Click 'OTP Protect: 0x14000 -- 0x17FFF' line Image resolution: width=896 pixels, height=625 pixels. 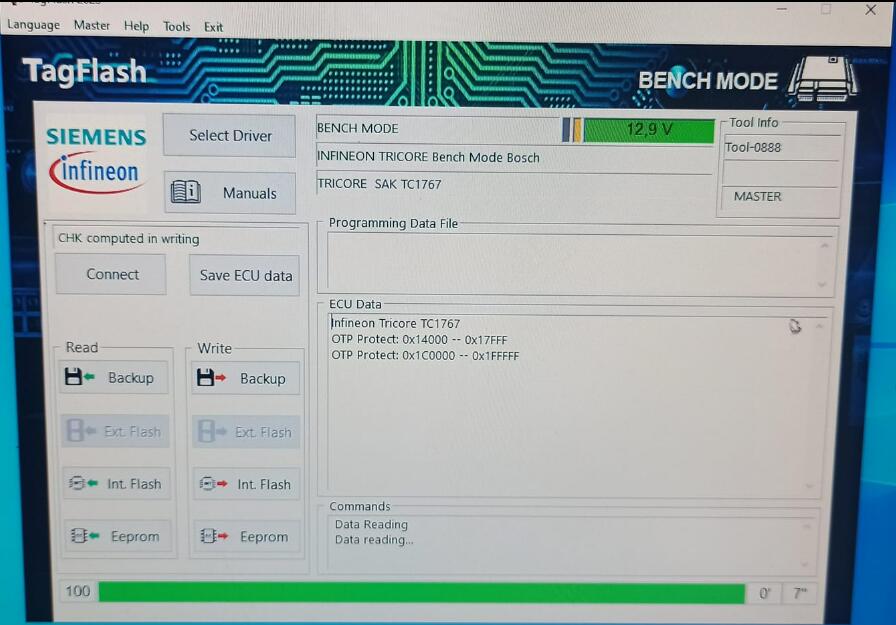point(419,339)
